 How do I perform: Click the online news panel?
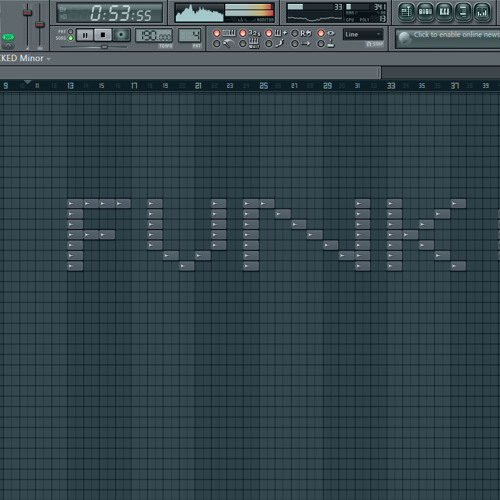448,38
